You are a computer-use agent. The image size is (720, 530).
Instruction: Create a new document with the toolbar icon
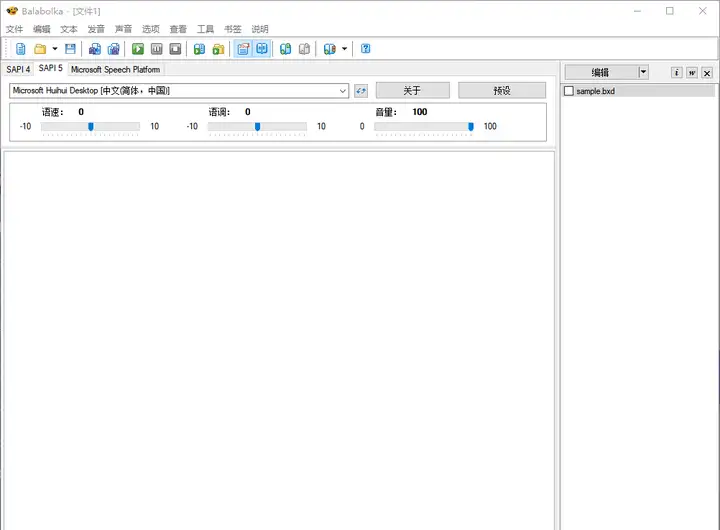coord(21,49)
